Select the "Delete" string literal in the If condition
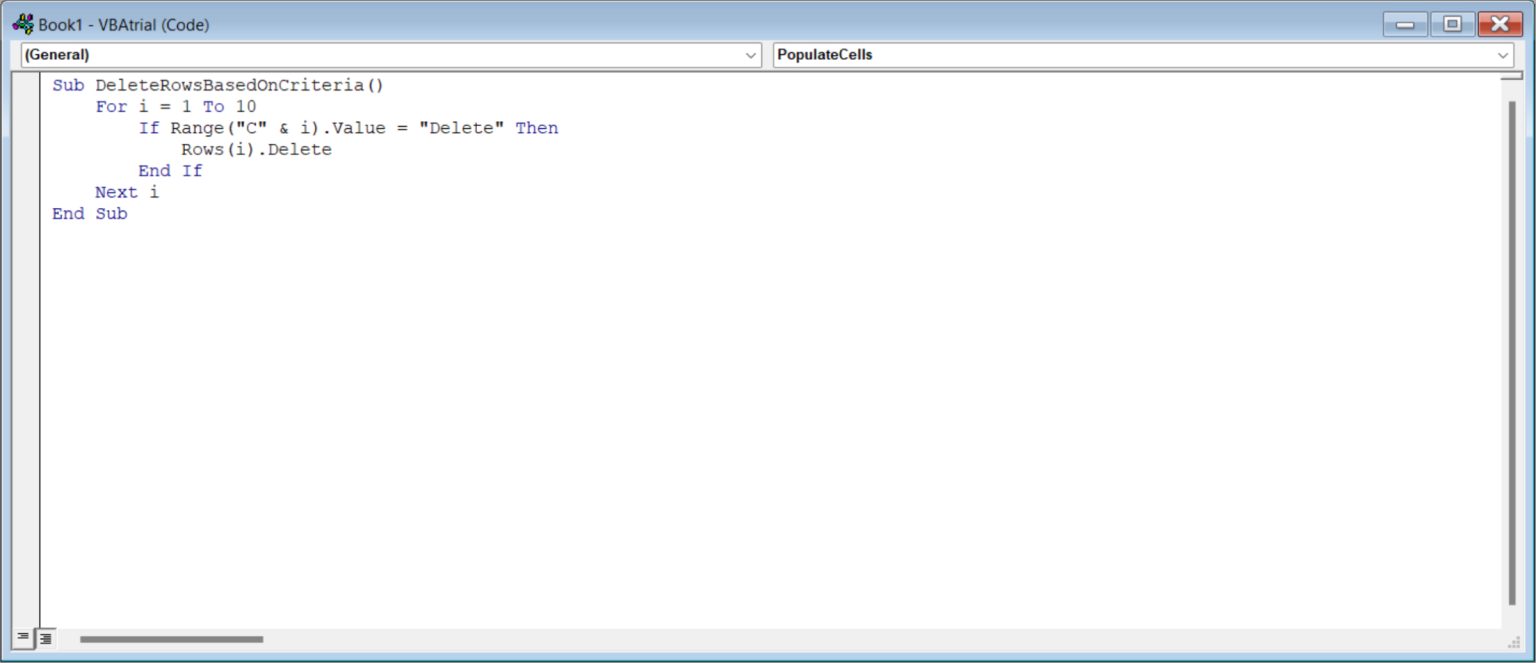 462,127
